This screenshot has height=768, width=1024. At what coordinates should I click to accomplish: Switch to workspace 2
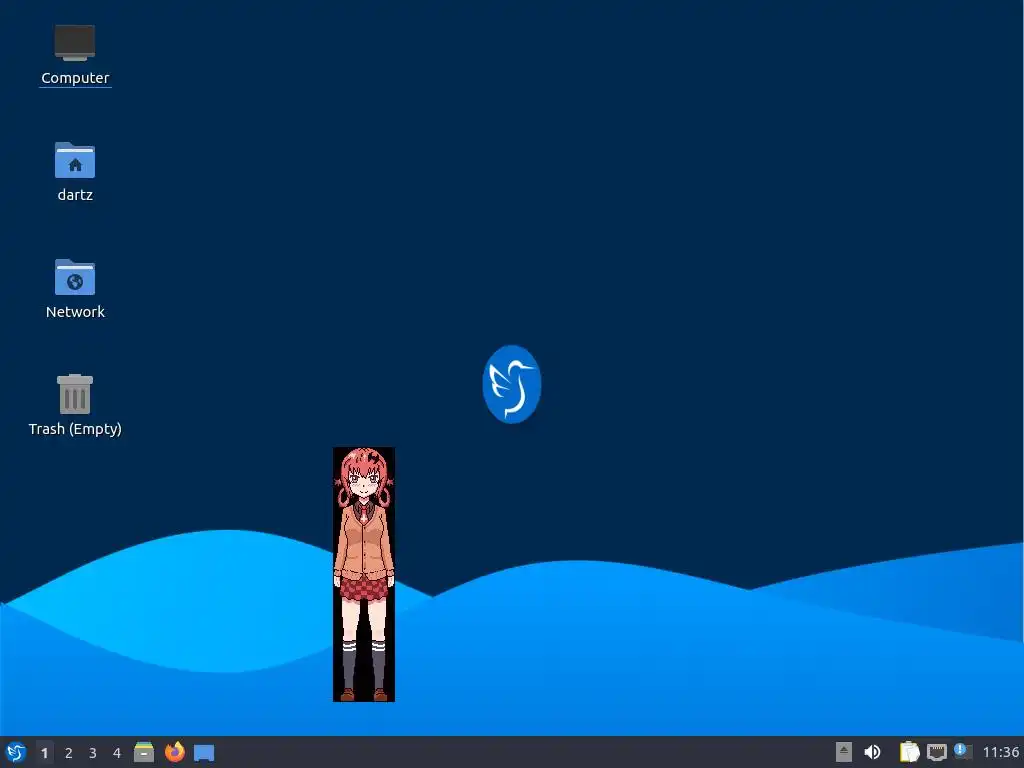(x=69, y=753)
